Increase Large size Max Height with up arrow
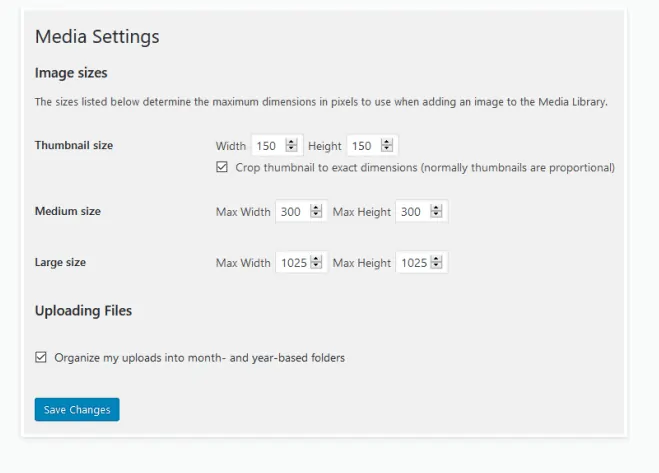Viewport: 659px width, 473px height. tap(437, 259)
